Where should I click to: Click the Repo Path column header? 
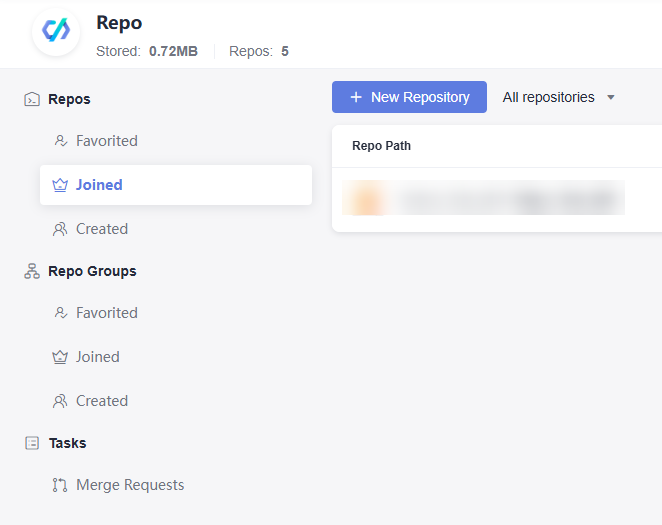pos(381,146)
